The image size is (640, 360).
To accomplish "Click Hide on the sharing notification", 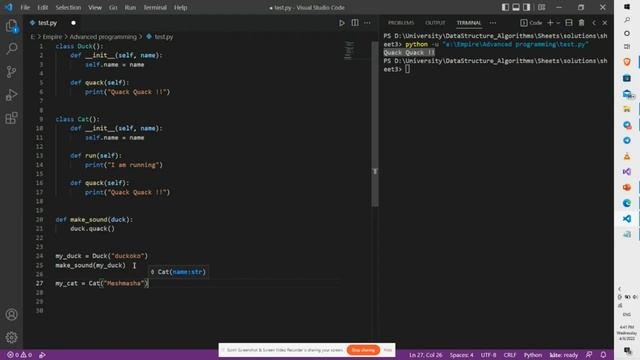I will pyautogui.click(x=388, y=350).
